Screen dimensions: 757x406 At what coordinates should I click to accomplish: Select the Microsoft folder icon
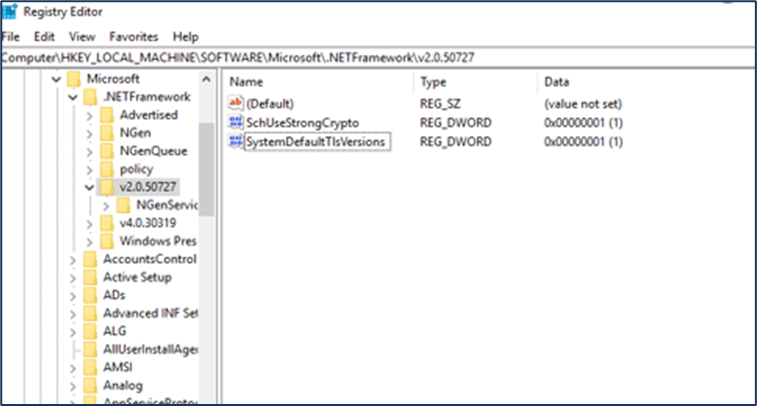[74, 79]
